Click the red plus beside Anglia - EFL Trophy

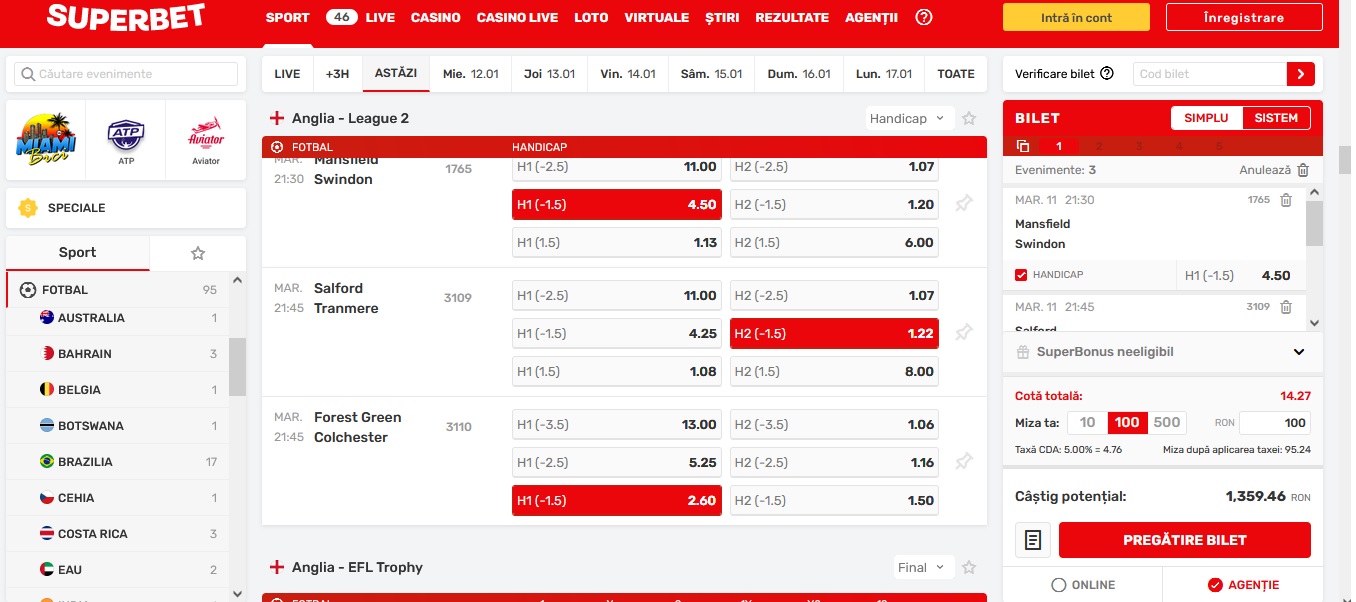point(277,567)
